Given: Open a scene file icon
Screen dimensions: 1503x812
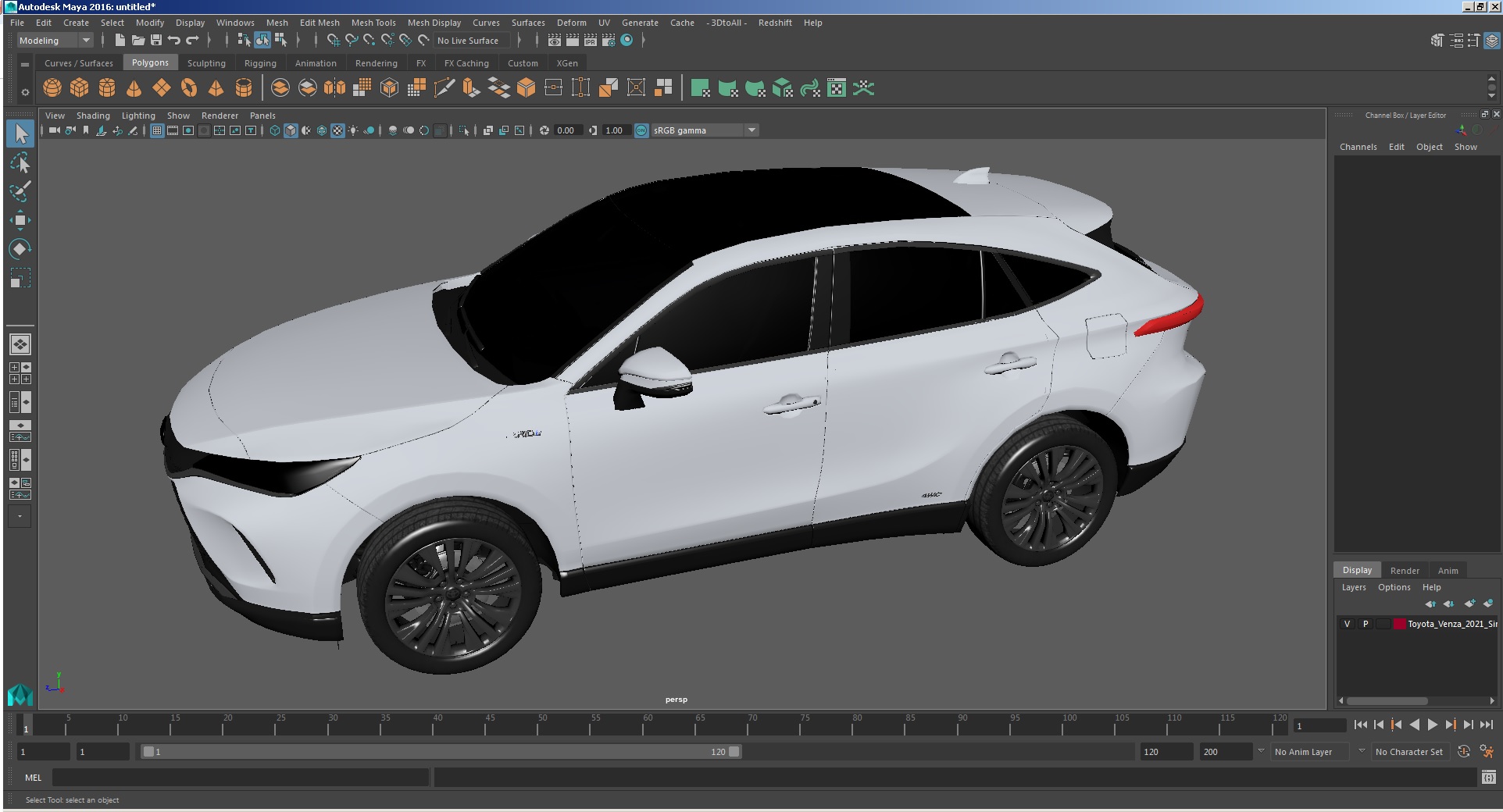Looking at the screenshot, I should pos(138,40).
